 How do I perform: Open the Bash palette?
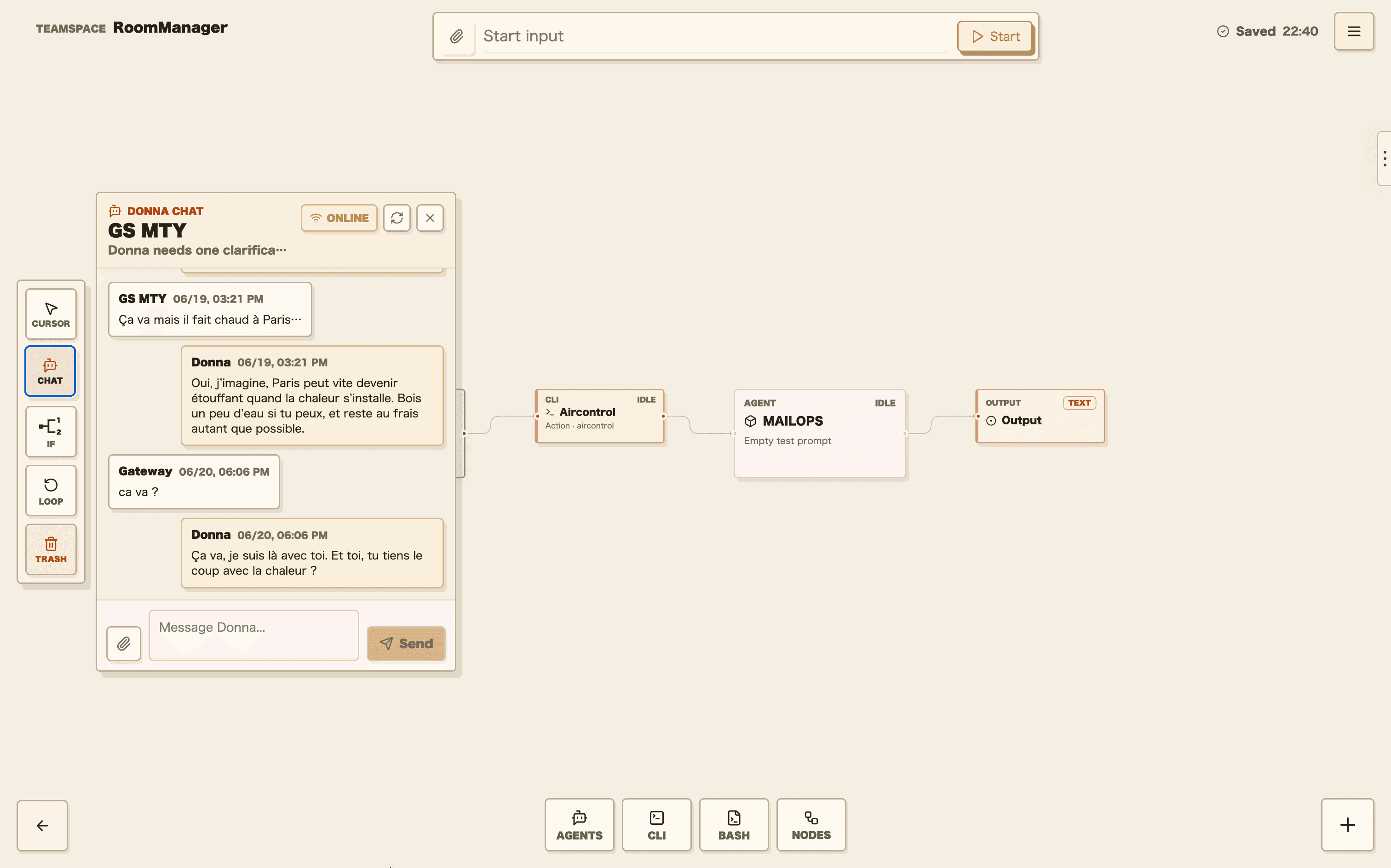734,825
